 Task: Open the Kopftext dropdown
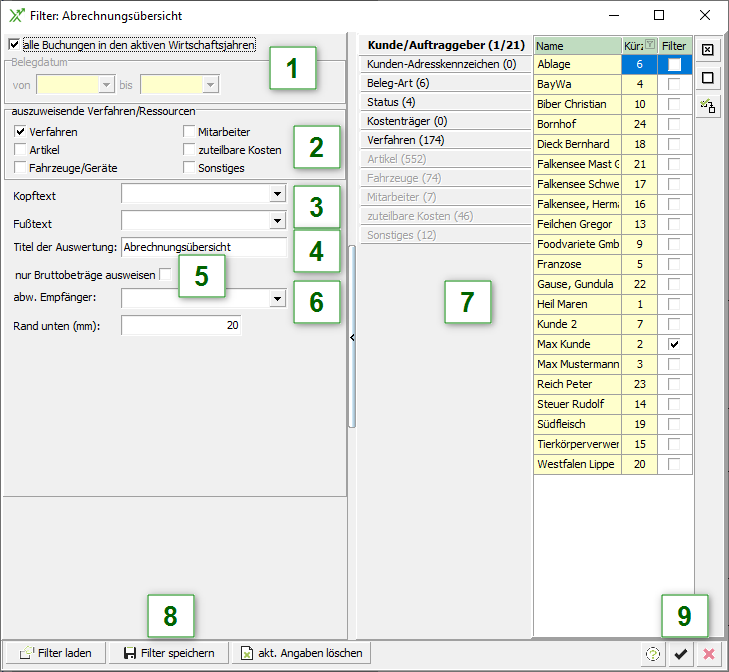277,194
